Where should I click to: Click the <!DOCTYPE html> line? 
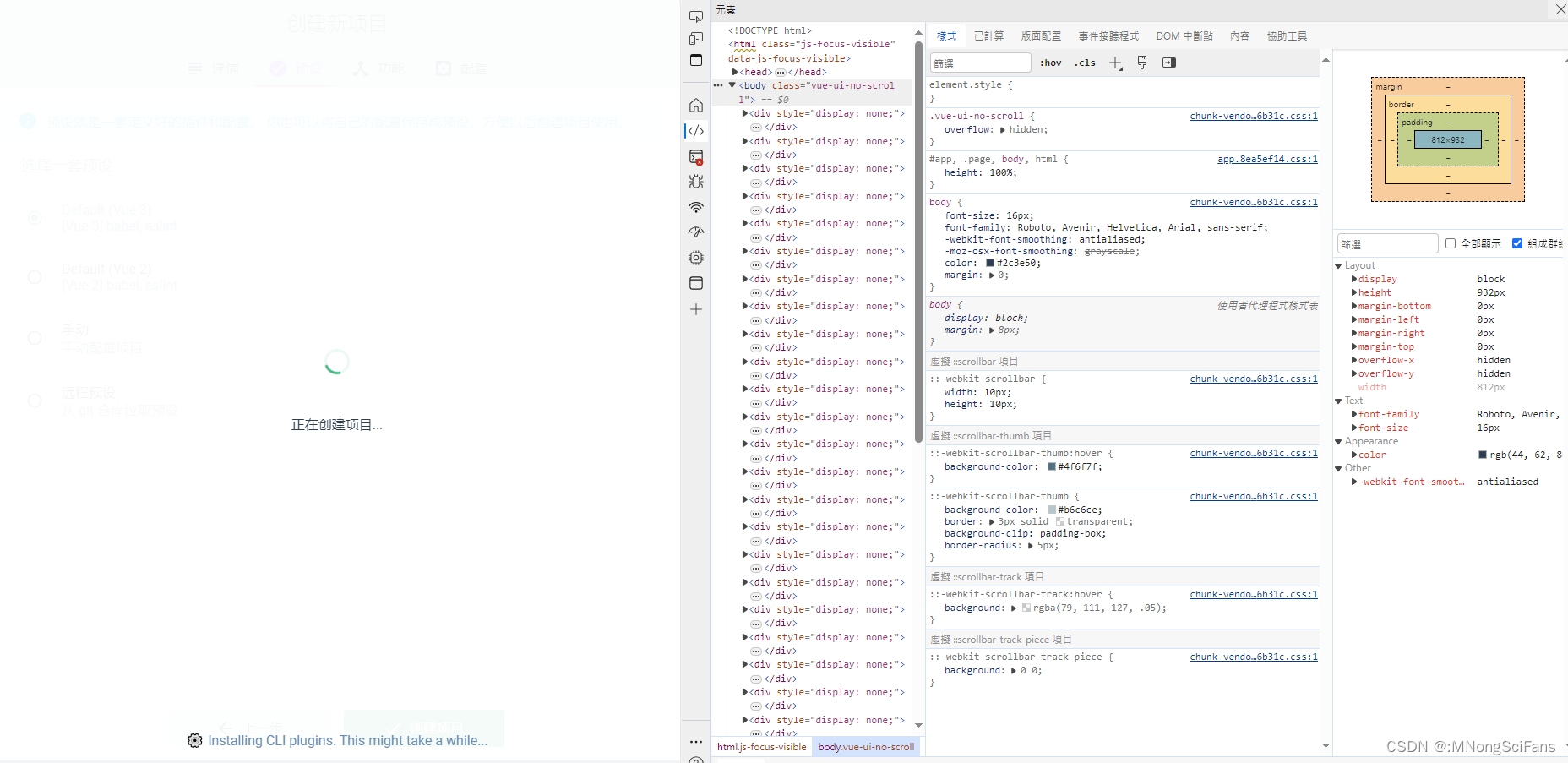(770, 30)
